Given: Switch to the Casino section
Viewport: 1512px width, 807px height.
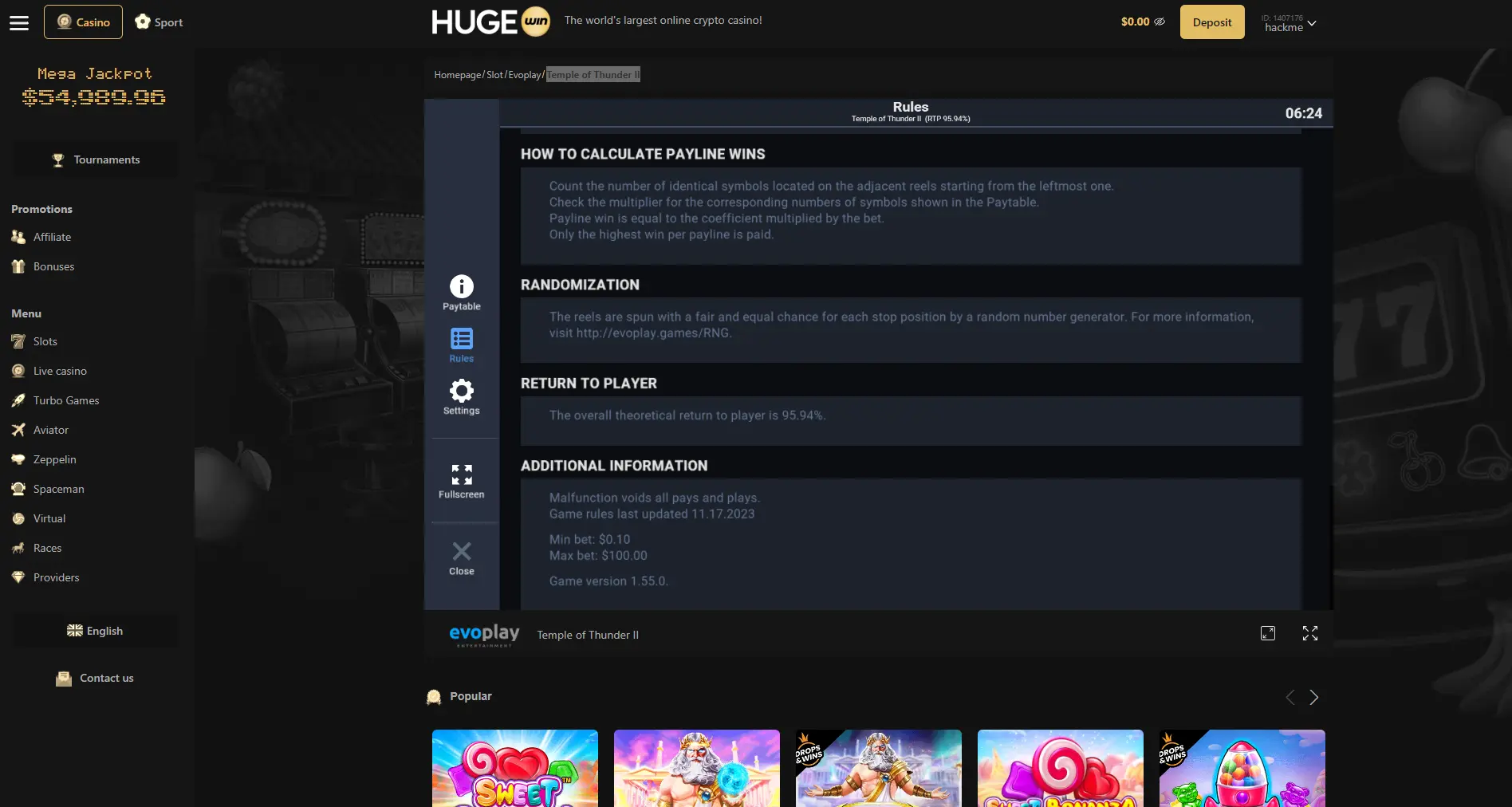Looking at the screenshot, I should tap(83, 22).
